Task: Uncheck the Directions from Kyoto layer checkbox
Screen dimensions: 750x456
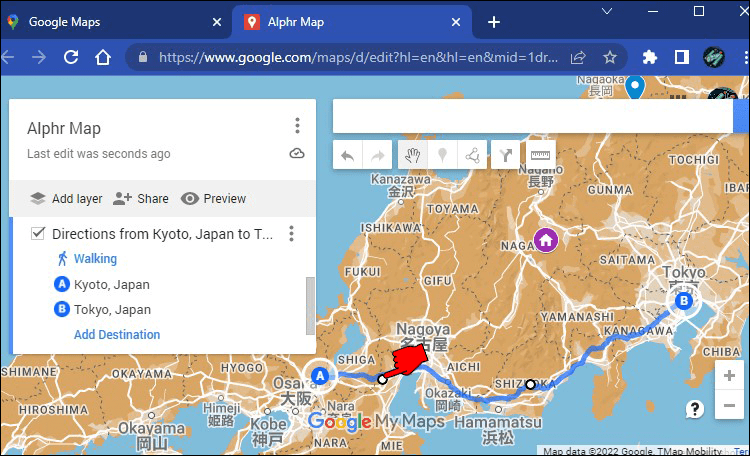Action: click(x=38, y=234)
